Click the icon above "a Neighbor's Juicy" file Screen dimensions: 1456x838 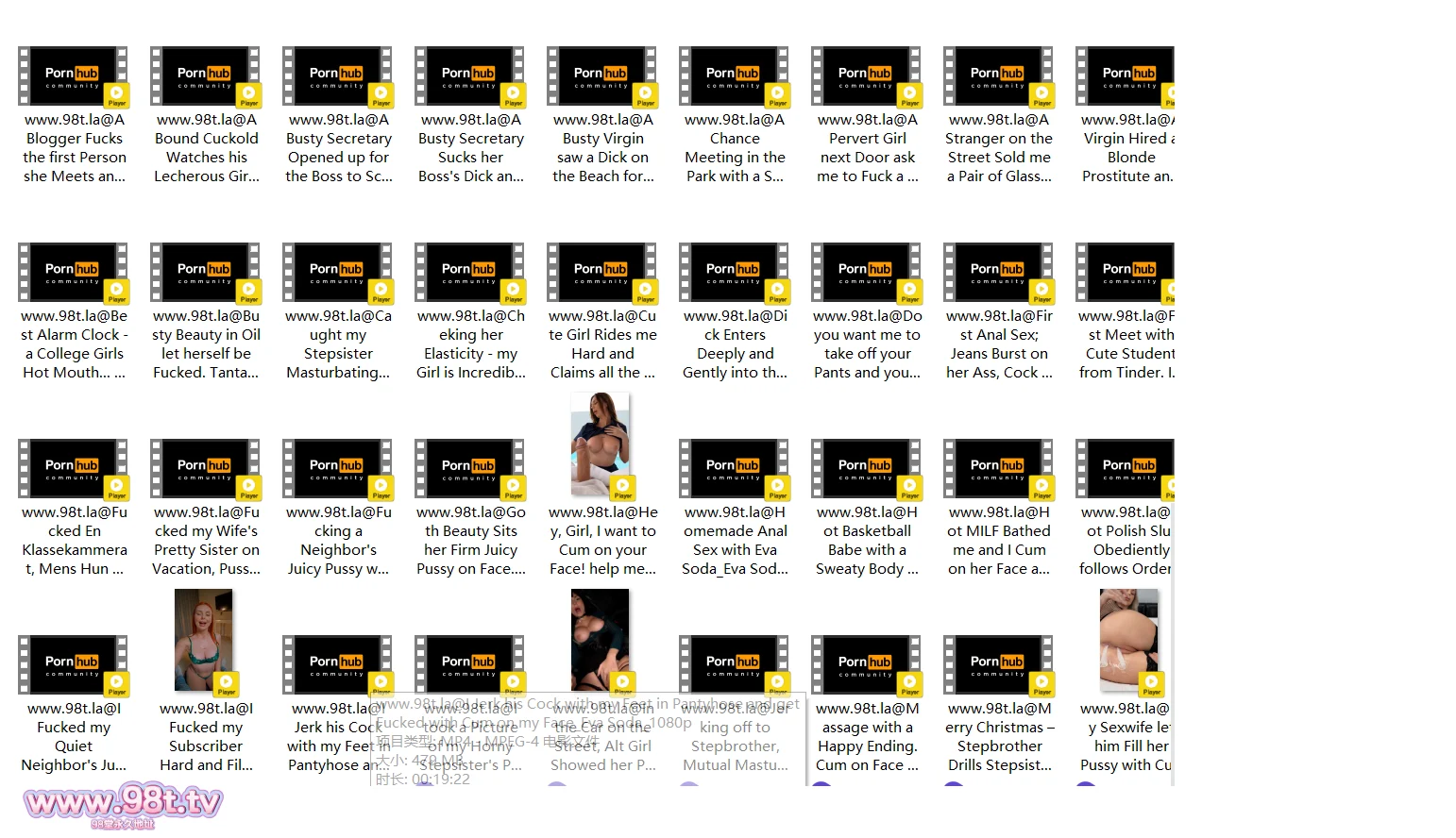[338, 468]
